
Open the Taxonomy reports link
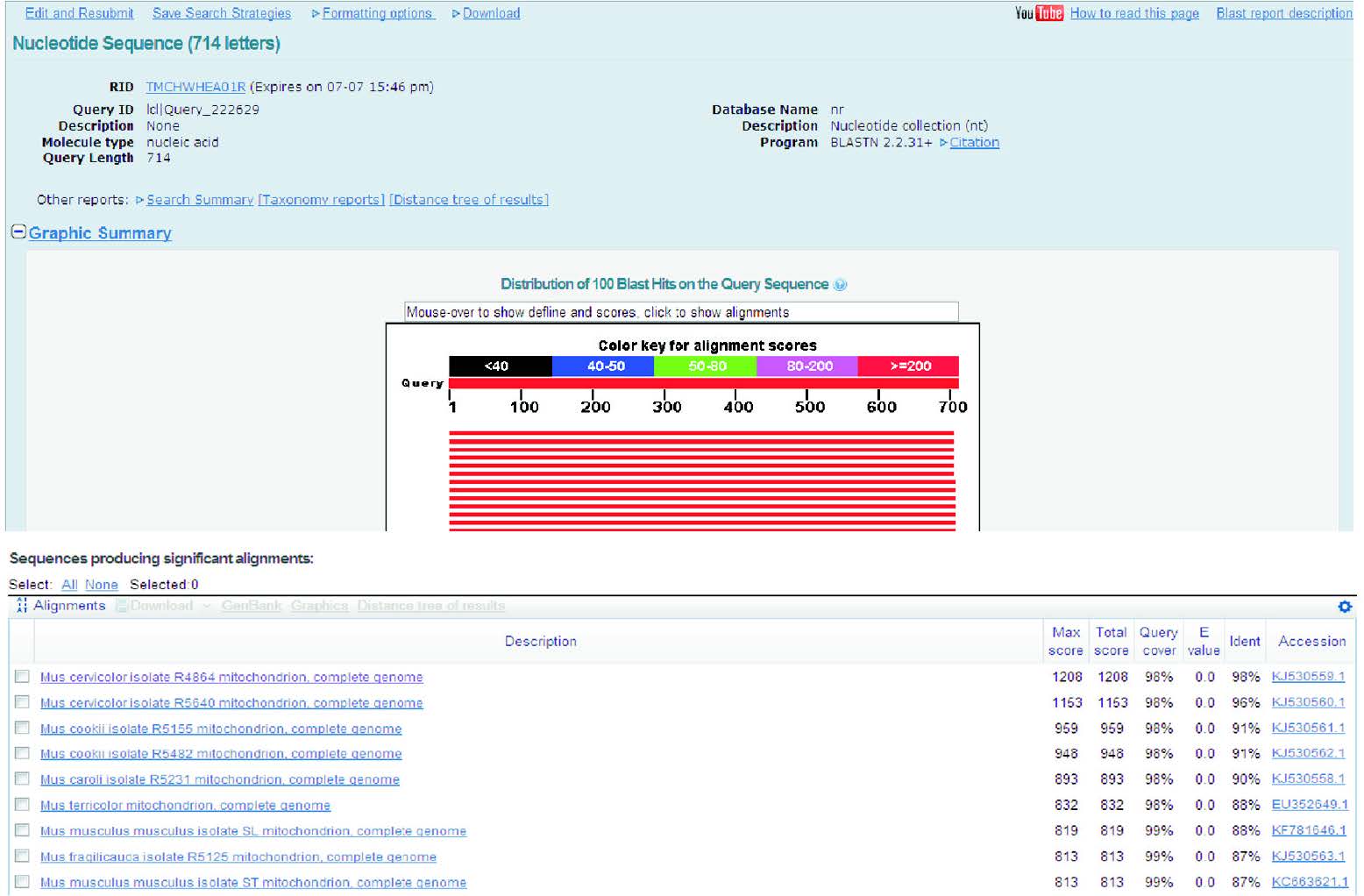click(321, 200)
